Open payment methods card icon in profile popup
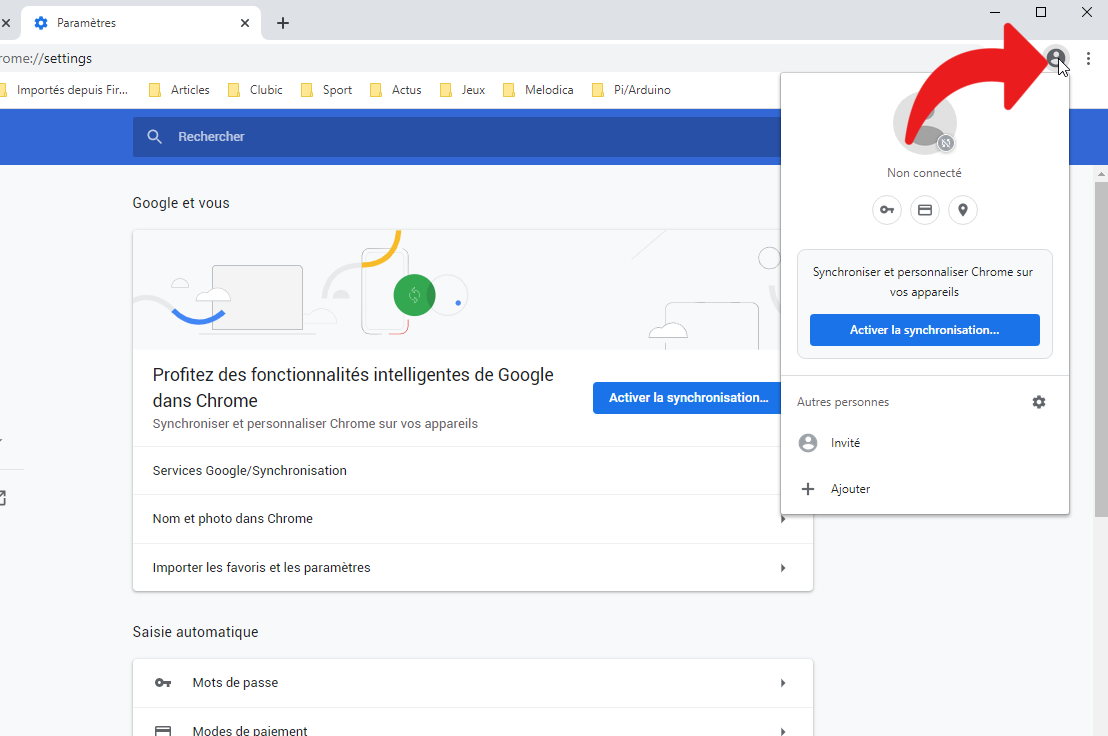Screen dimensions: 1108x736 (925, 210)
